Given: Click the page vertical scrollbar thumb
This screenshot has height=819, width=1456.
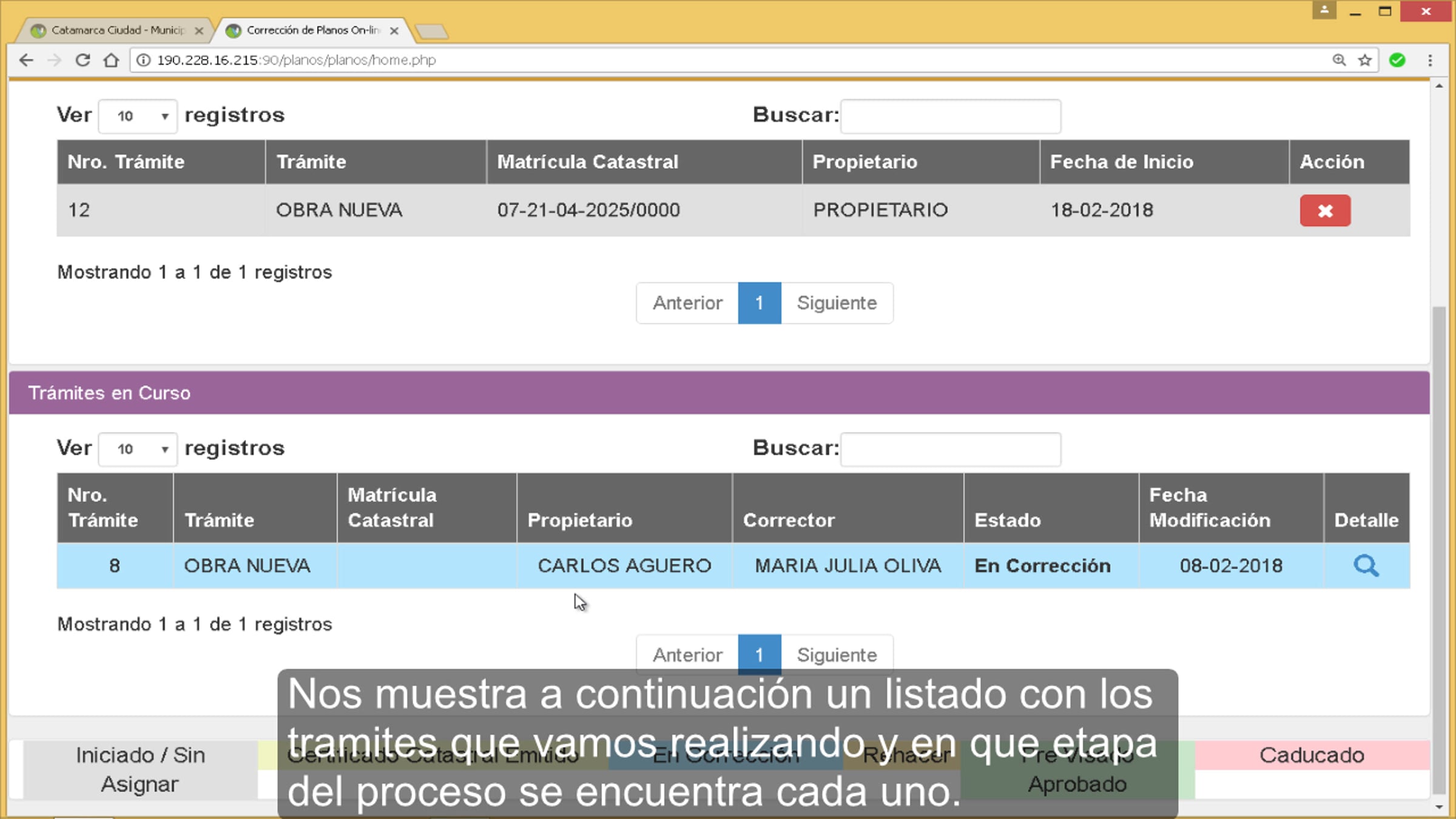Looking at the screenshot, I should pos(1439,550).
